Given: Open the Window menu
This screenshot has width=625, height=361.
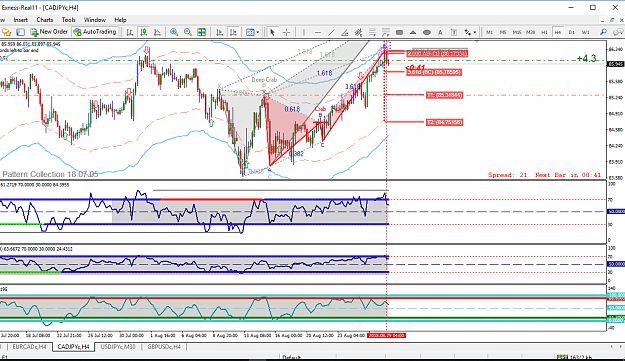Looking at the screenshot, I should point(94,20).
